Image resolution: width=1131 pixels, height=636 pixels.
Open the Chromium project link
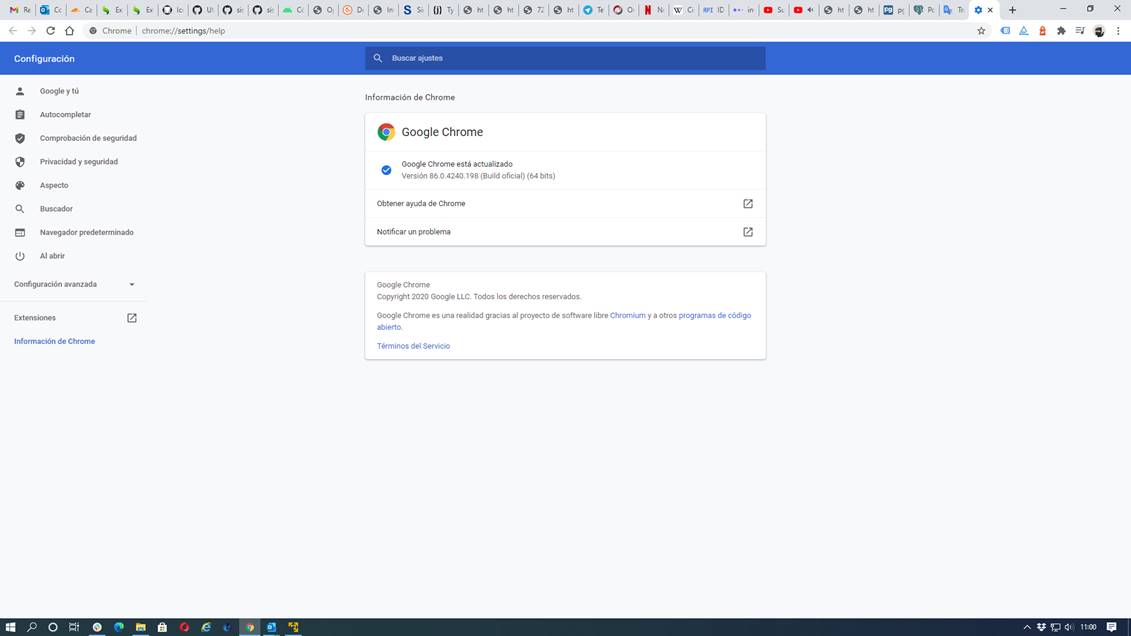[627, 315]
